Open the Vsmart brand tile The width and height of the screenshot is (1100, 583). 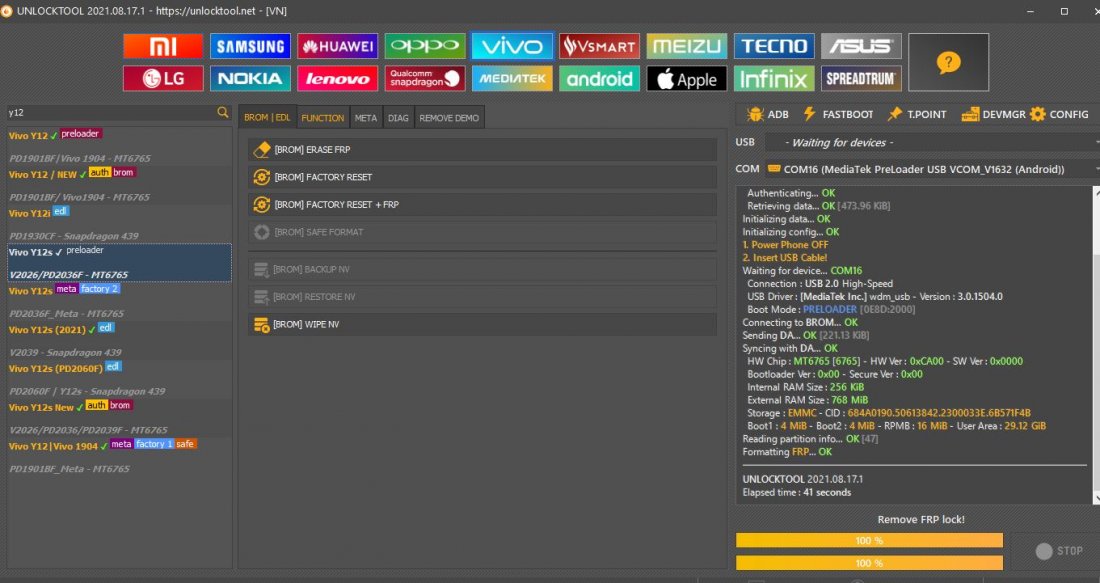[599, 46]
